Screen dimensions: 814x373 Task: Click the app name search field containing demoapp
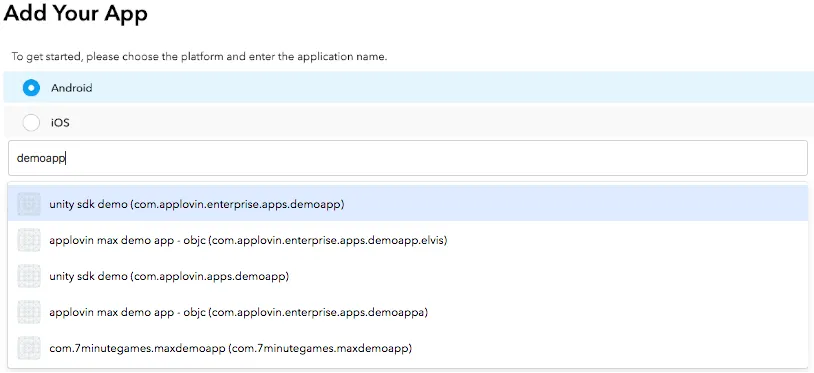[x=408, y=158]
